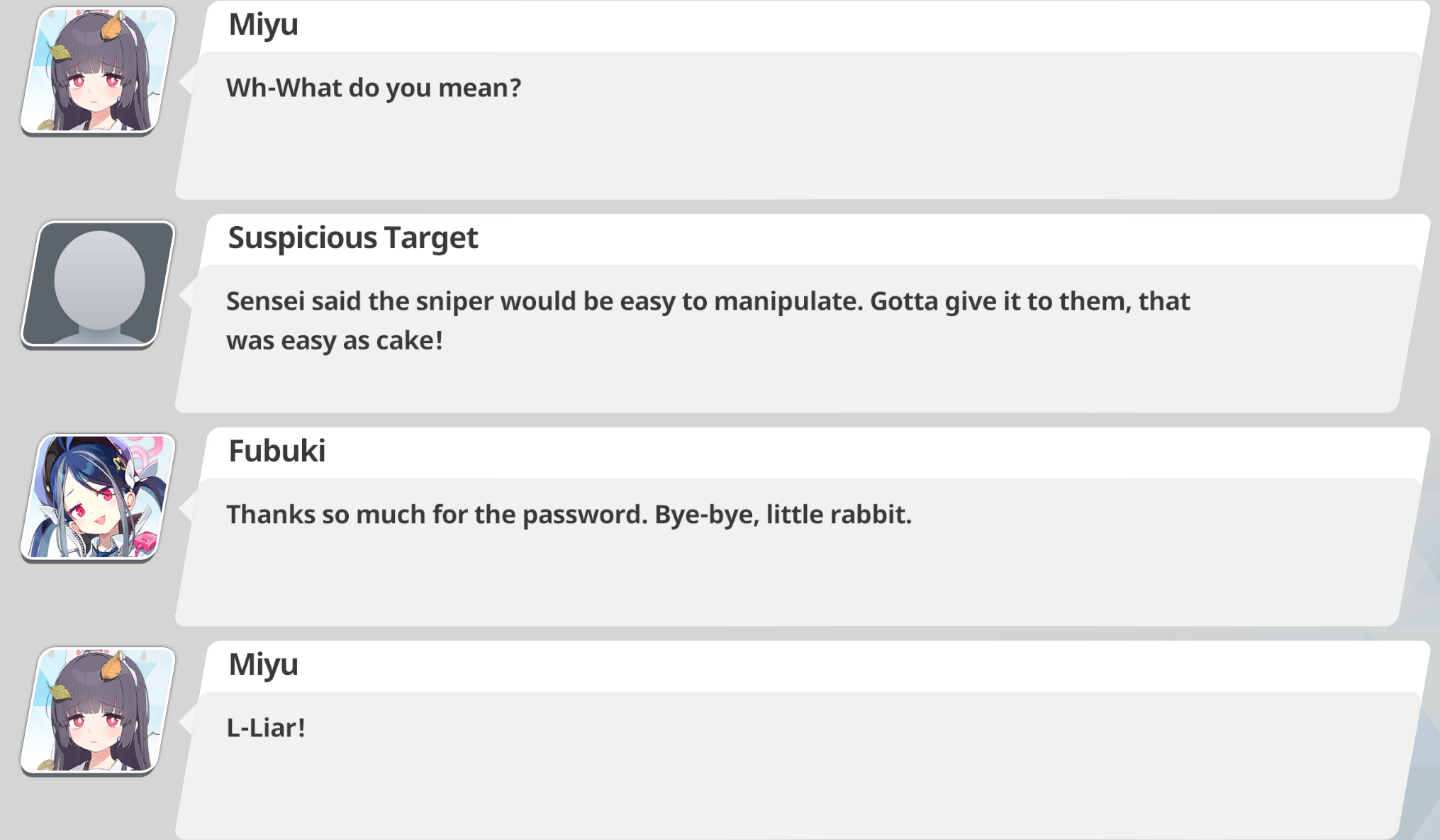Click the bubble tail beside the silhouette avatar

click(186, 295)
